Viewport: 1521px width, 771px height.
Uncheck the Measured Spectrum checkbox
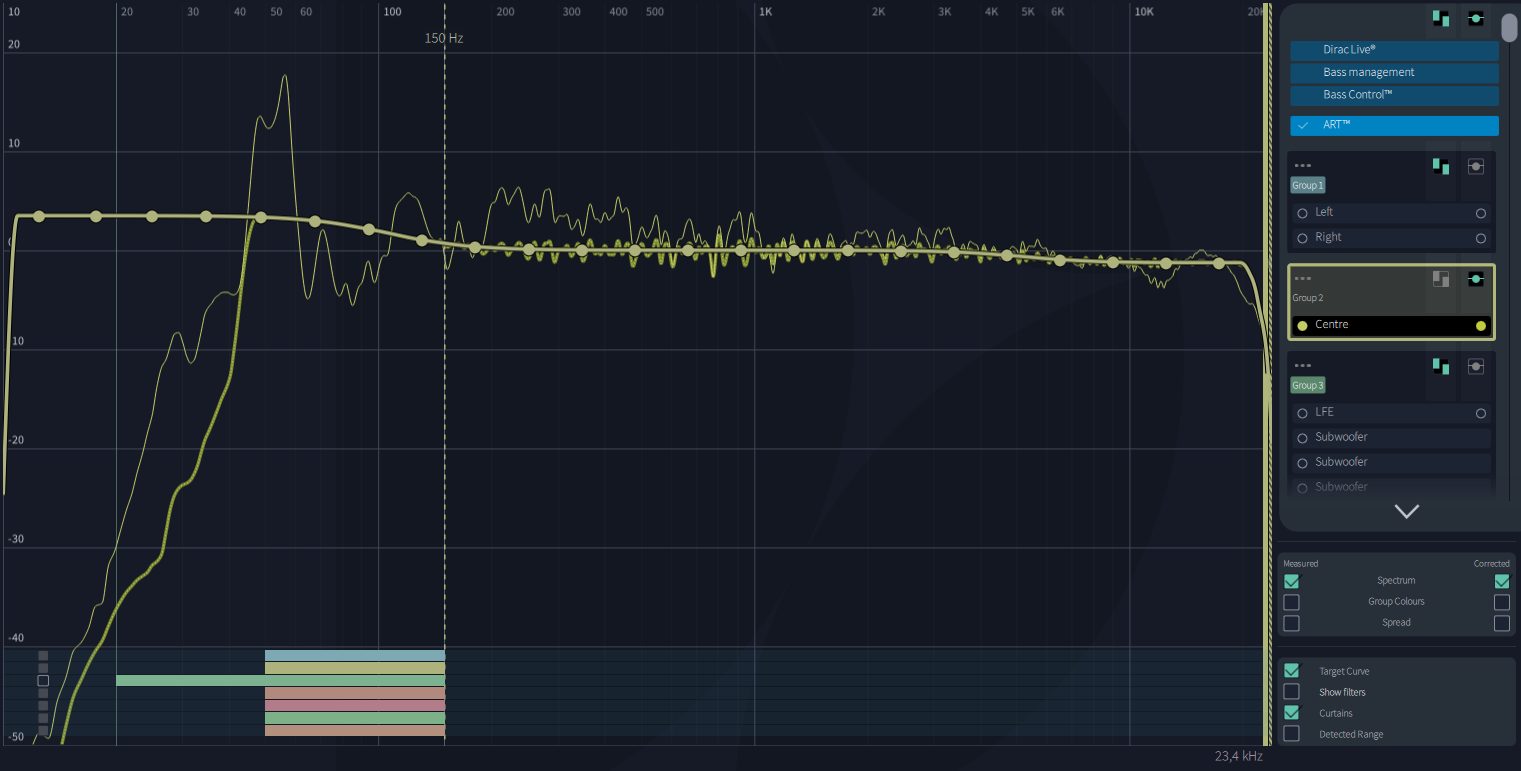point(1292,581)
